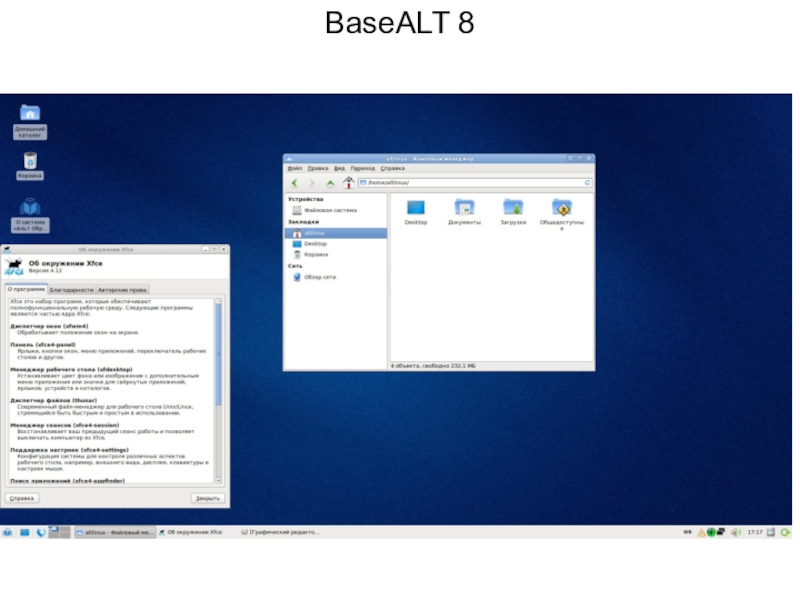Click the keyboard layout indicator in tray
This screenshot has height=600, width=800.
[687, 532]
